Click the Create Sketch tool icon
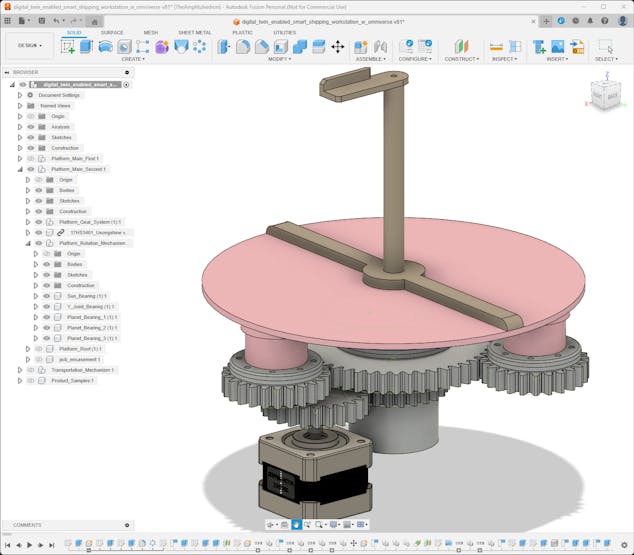This screenshot has width=634, height=555. click(68, 46)
